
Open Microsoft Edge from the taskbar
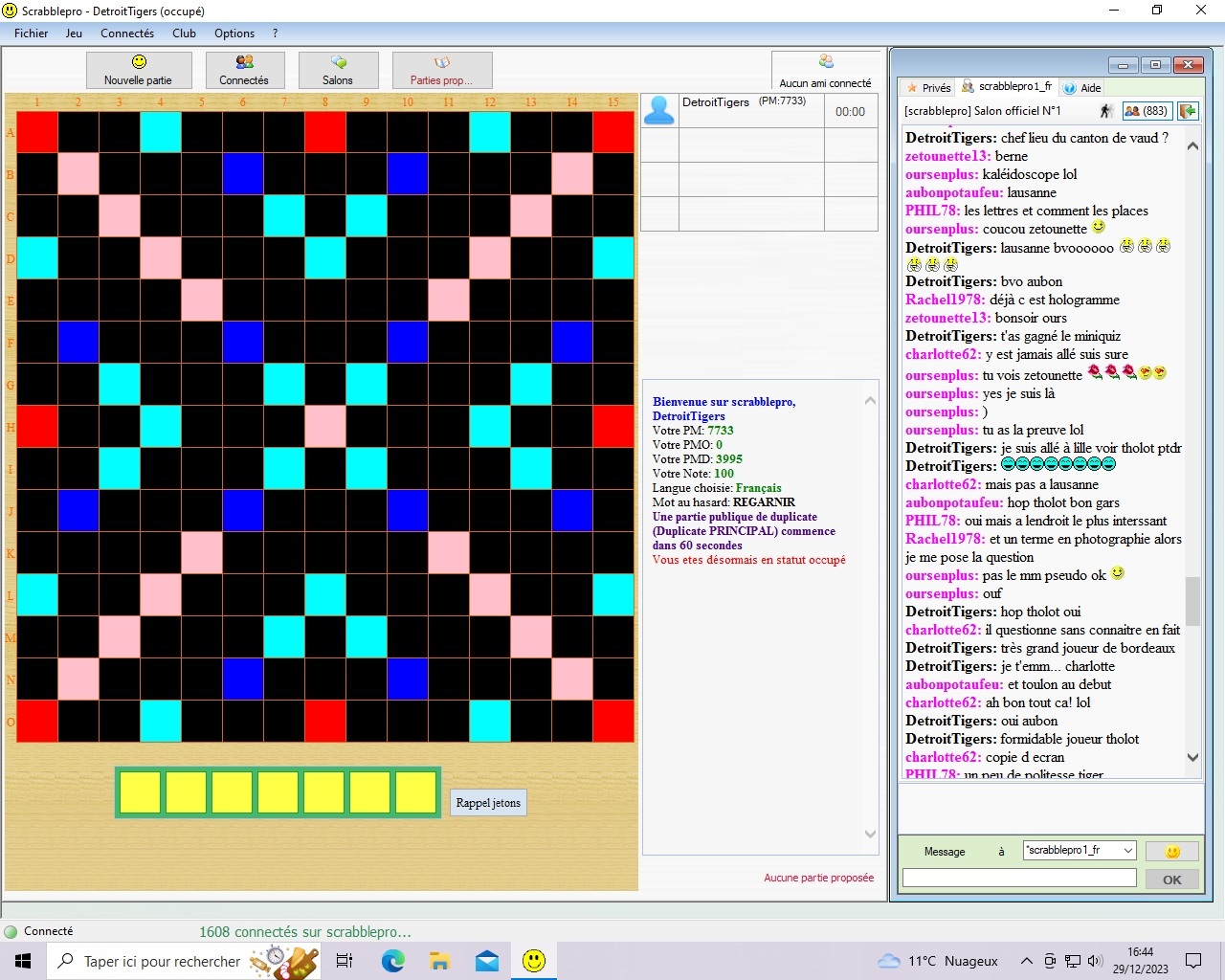coord(392,961)
